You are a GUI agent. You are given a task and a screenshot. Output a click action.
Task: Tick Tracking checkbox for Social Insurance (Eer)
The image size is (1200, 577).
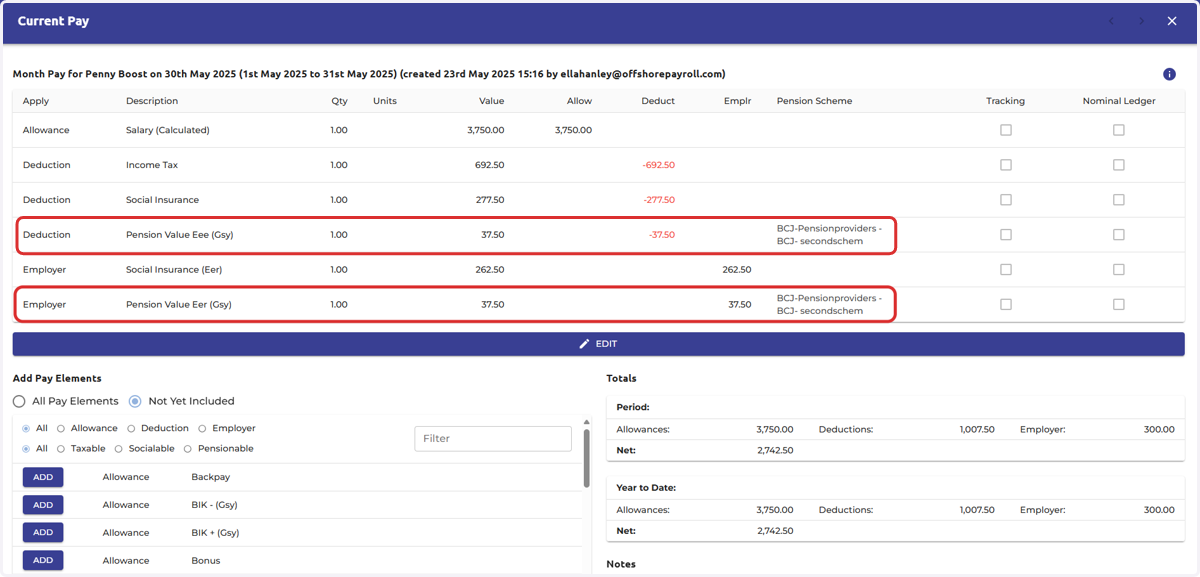(x=1006, y=270)
